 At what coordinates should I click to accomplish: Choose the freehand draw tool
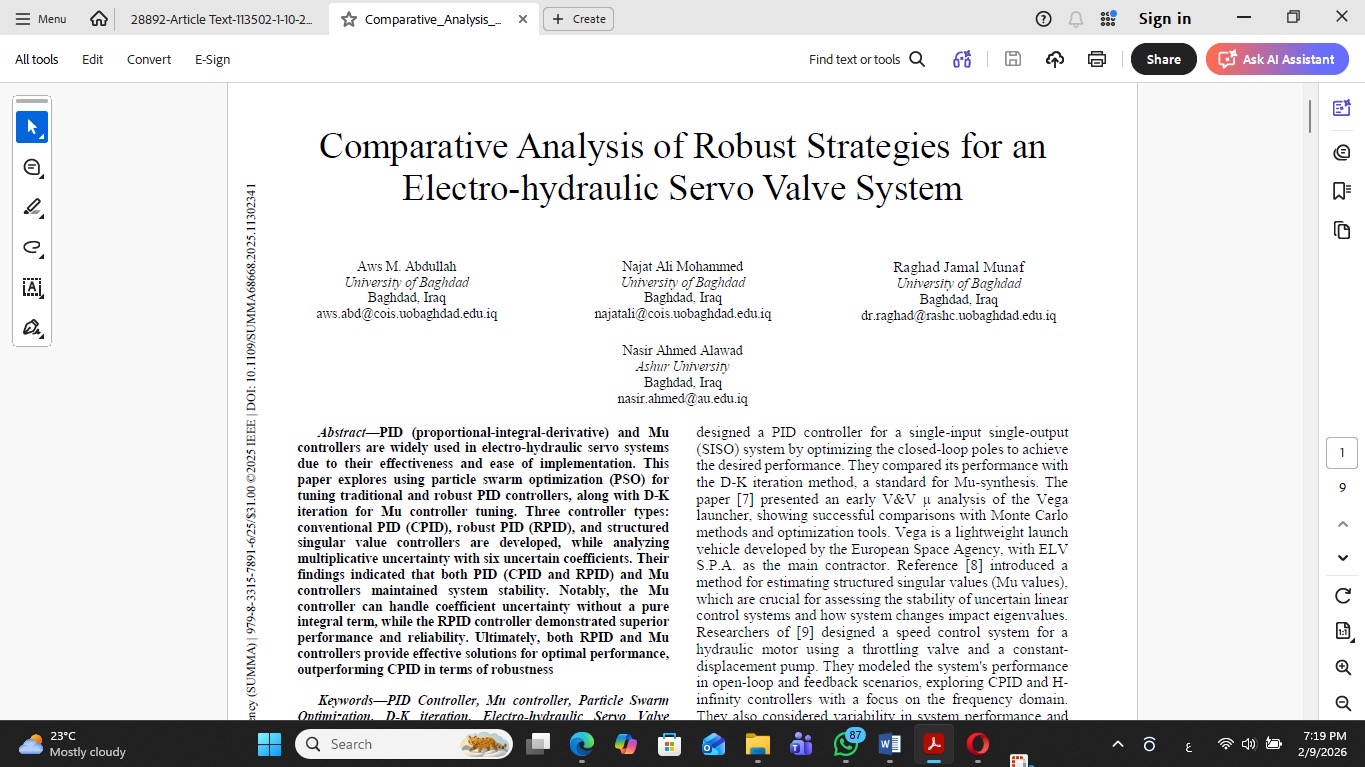tap(32, 248)
